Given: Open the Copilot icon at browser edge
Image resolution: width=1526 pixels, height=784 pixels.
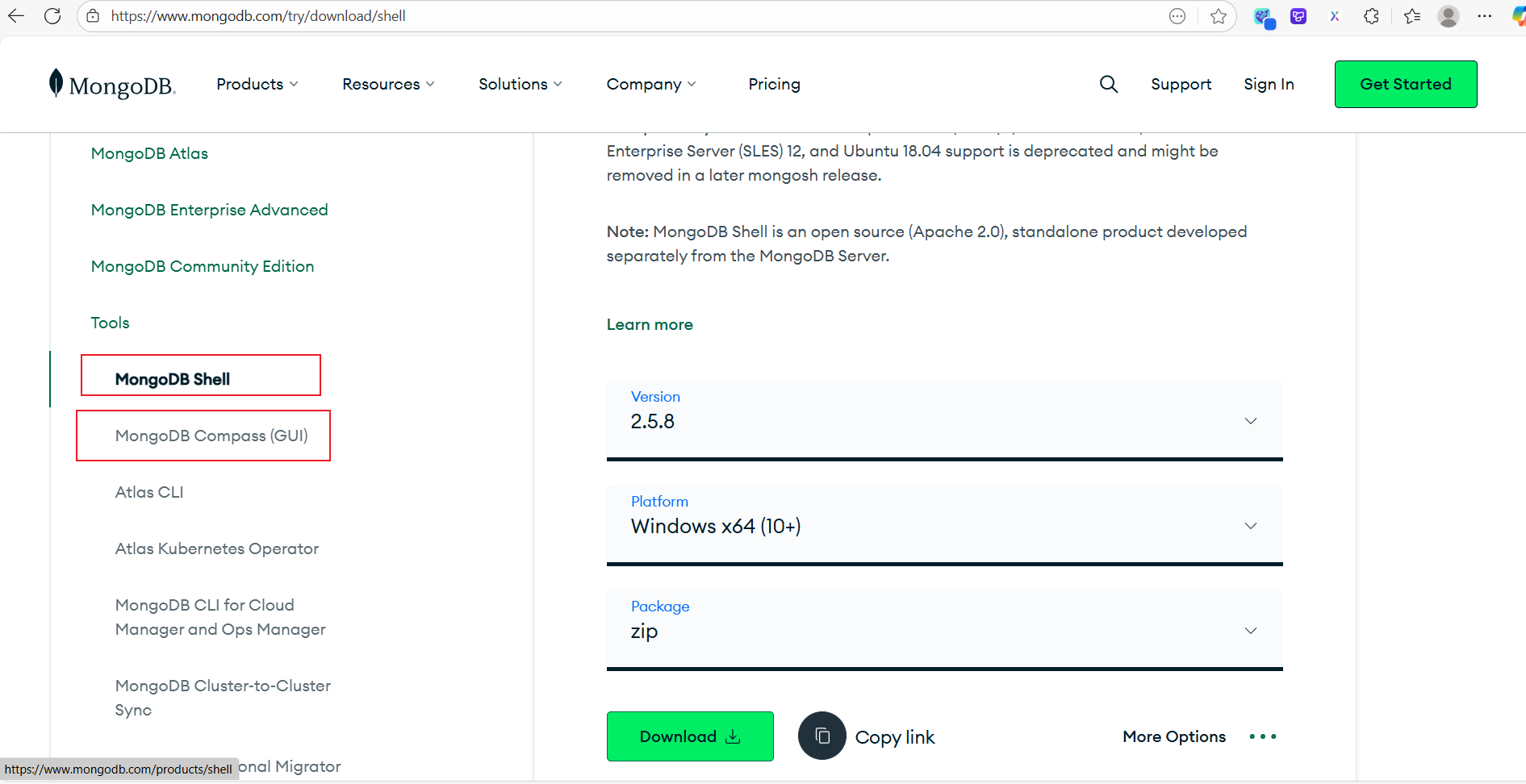Looking at the screenshot, I should (1519, 16).
